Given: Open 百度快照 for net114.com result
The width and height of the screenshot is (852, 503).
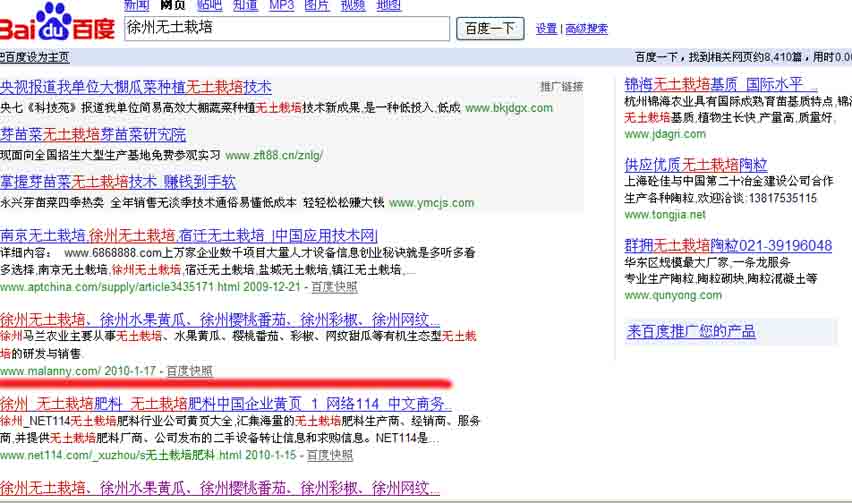Looking at the screenshot, I should (x=330, y=455).
